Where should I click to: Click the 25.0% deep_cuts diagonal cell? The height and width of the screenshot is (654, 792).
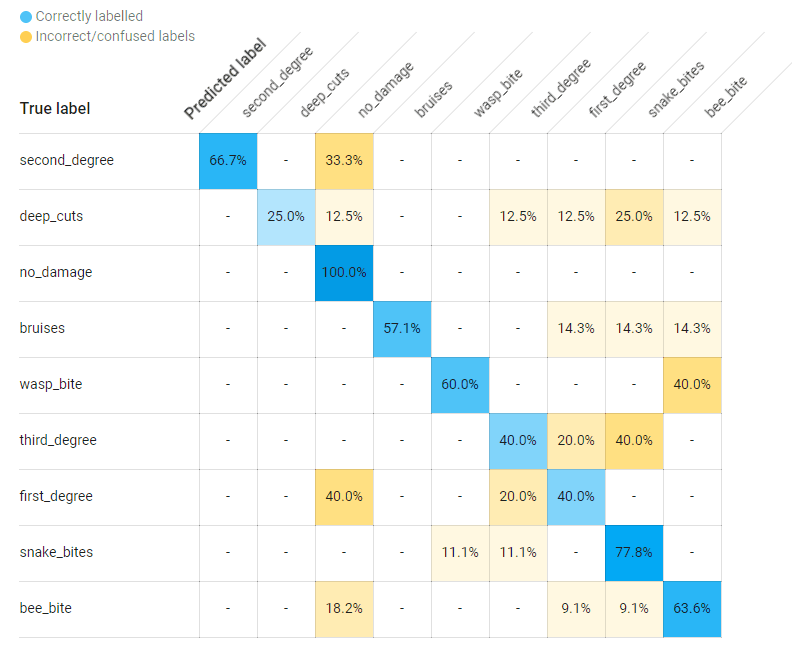[x=286, y=216]
